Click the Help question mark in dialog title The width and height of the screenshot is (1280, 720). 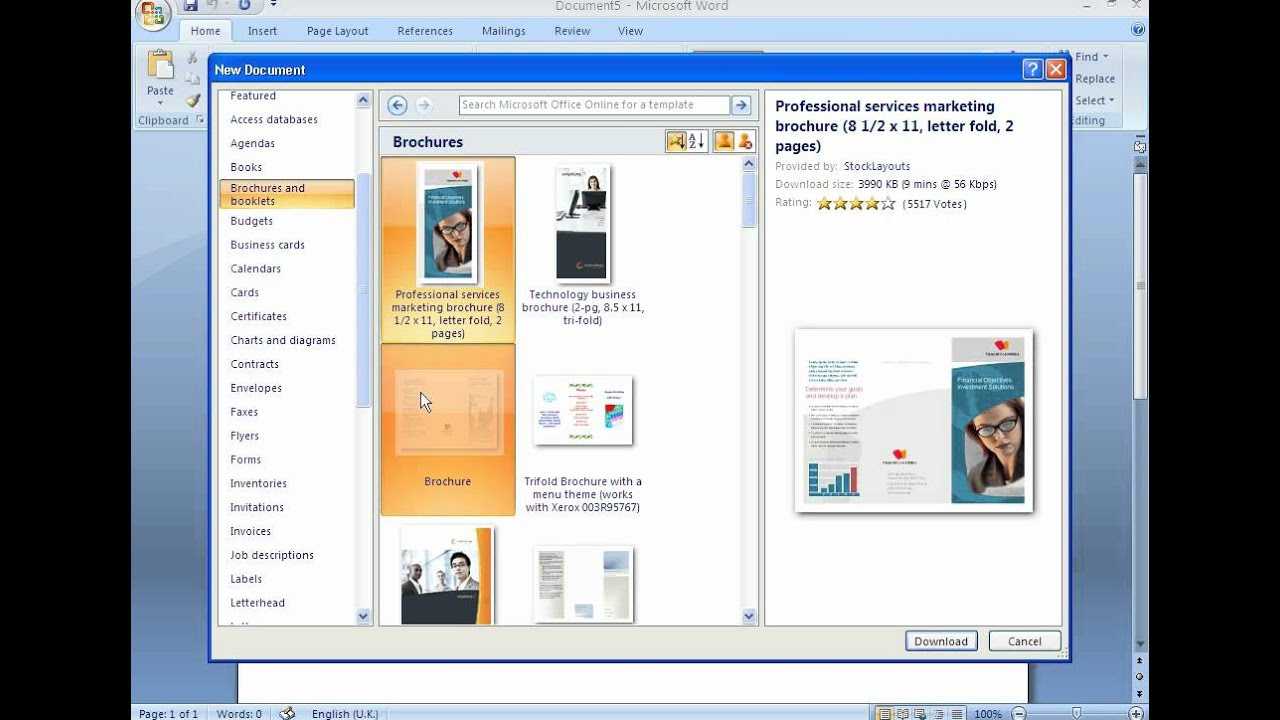click(1033, 69)
